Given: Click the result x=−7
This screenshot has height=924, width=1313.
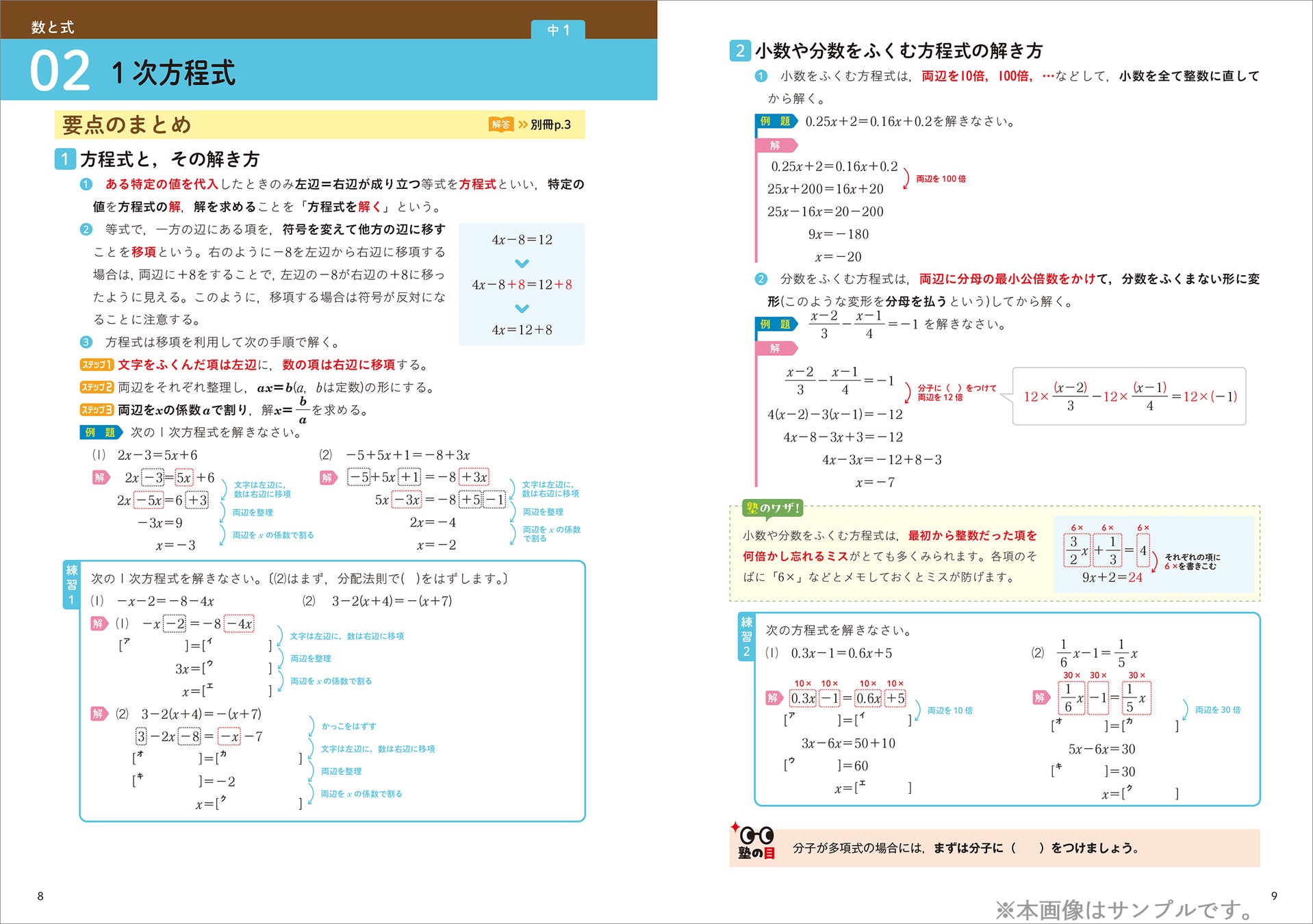Looking at the screenshot, I should pyautogui.click(x=875, y=483).
